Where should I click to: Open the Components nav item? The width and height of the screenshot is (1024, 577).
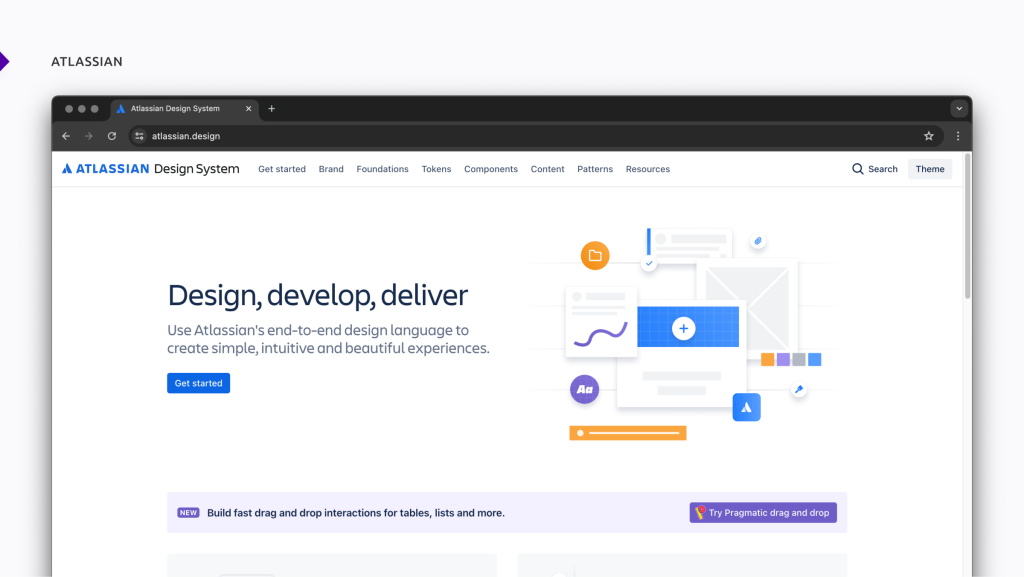click(x=490, y=169)
